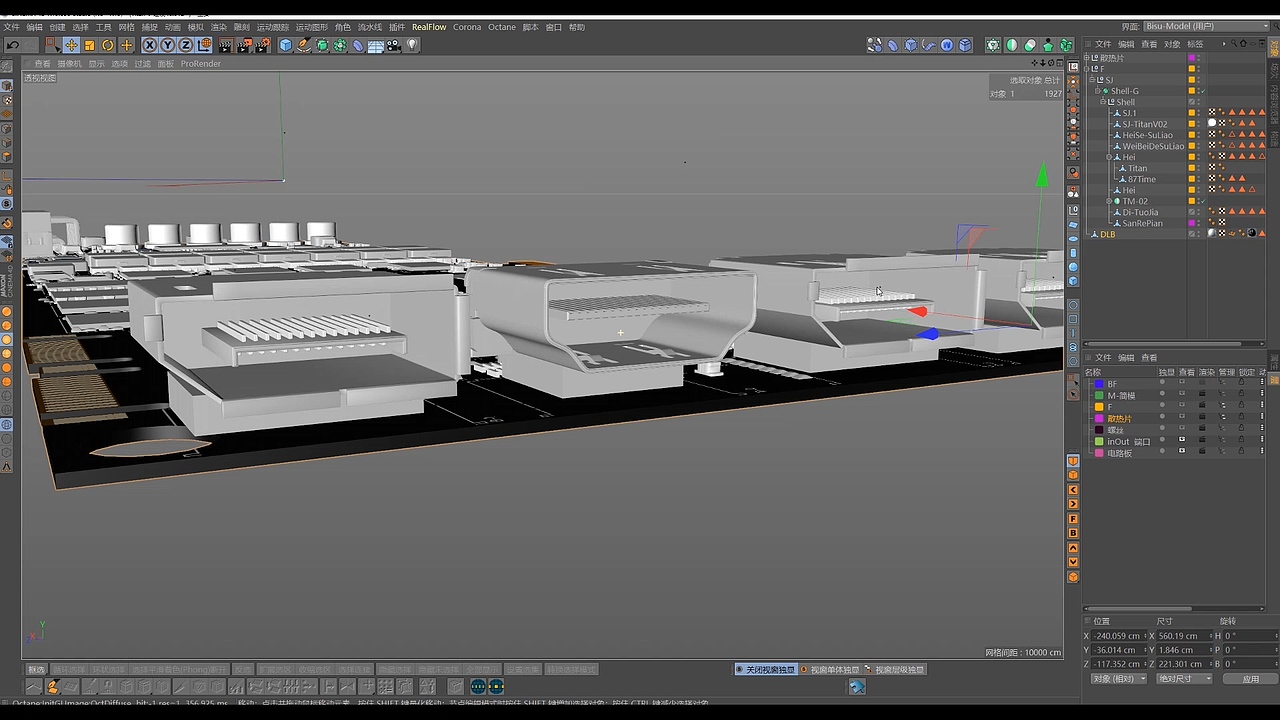Screen dimensions: 1280x720
Task: Click the X position field
Action: 1118,636
